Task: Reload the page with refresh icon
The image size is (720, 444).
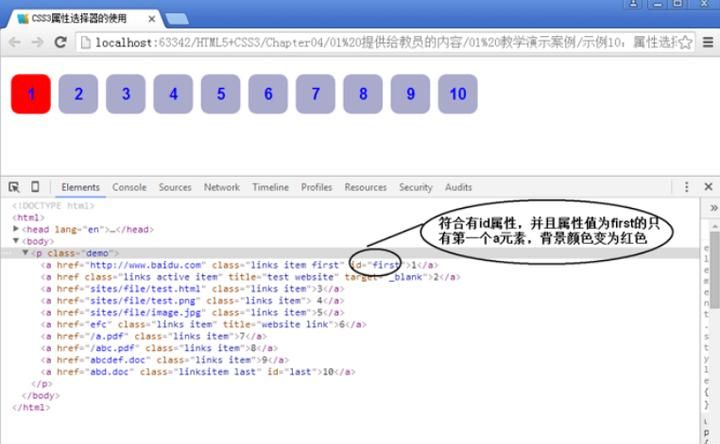Action: tap(61, 42)
